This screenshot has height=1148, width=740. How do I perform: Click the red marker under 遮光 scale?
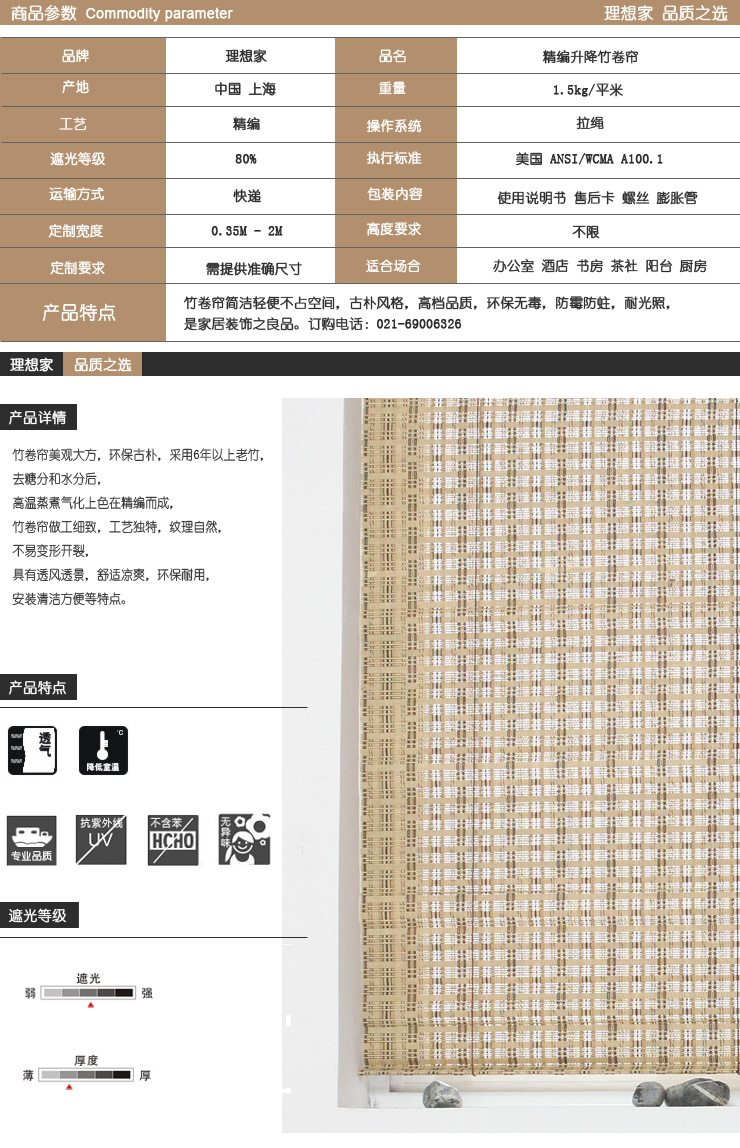[x=91, y=1004]
